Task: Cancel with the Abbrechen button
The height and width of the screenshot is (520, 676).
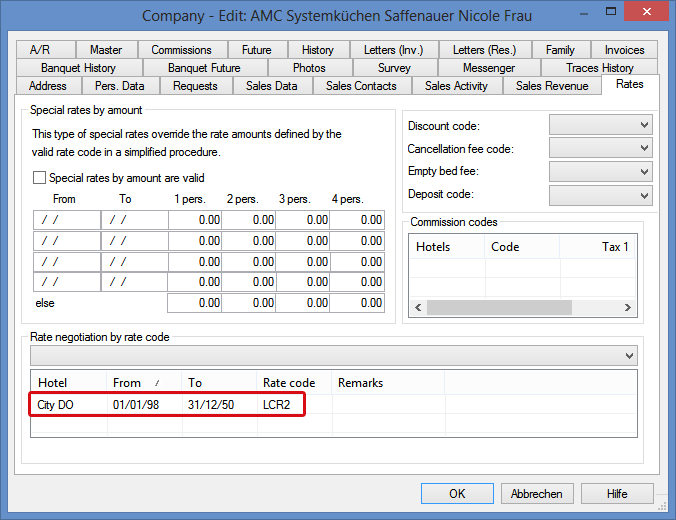Action: click(537, 493)
